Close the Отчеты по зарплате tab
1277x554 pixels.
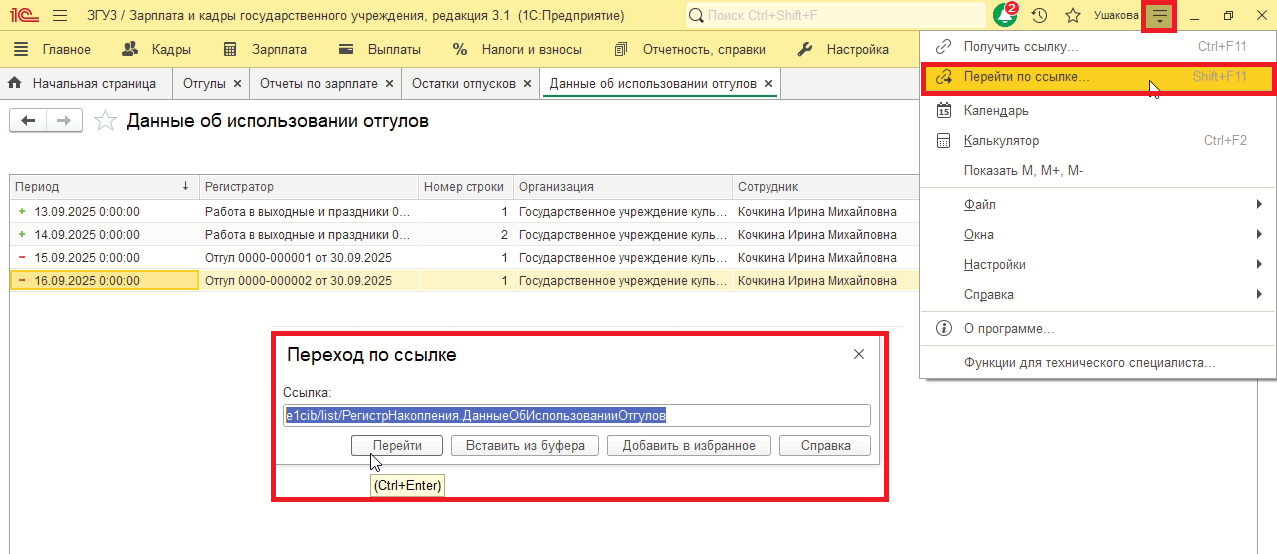coord(389,84)
